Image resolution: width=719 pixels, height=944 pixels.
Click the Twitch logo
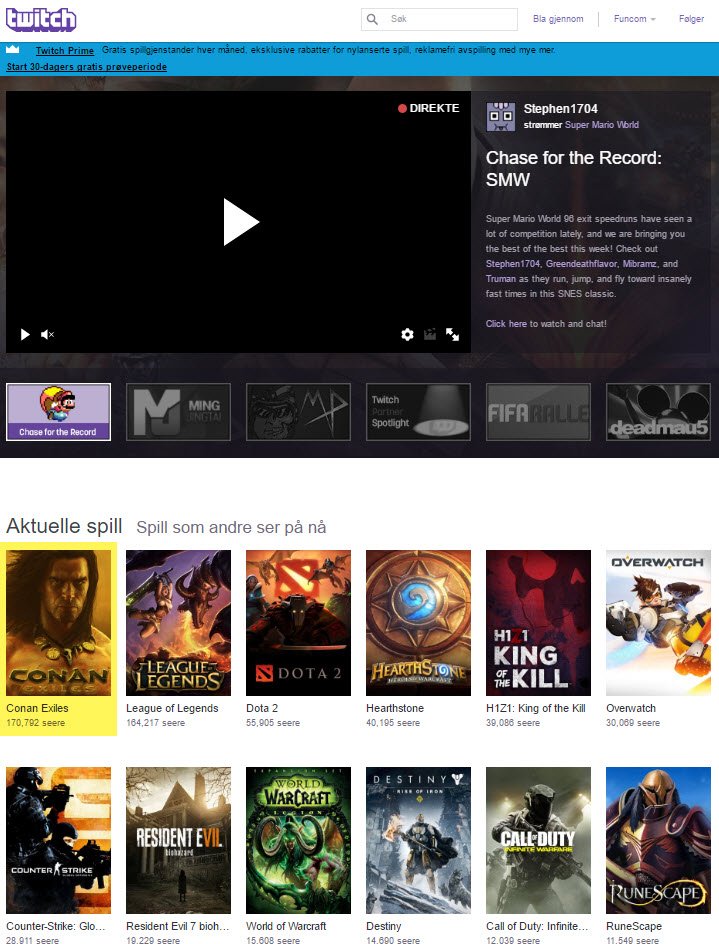(x=41, y=19)
